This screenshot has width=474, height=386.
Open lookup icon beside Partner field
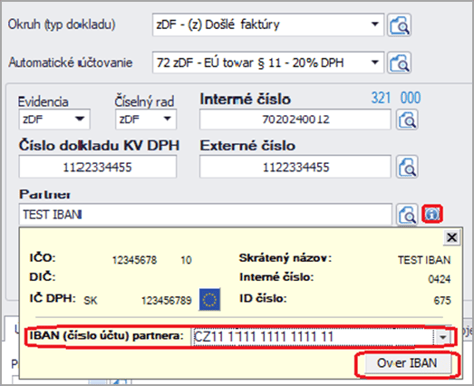point(407,214)
